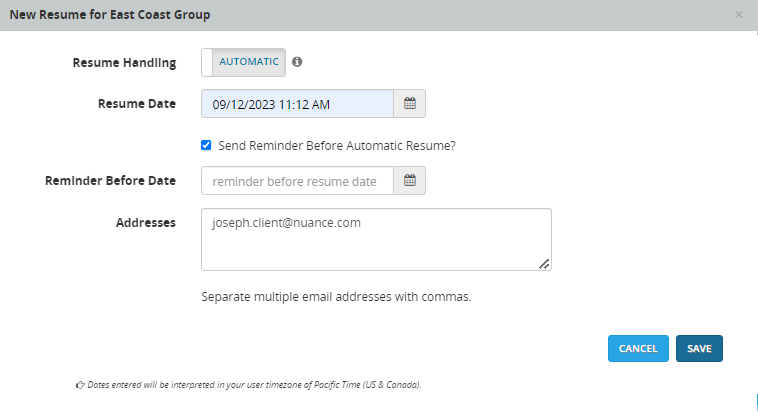This screenshot has height=412, width=758.
Task: Click the info icon beside Resume Handling
Action: pos(297,62)
